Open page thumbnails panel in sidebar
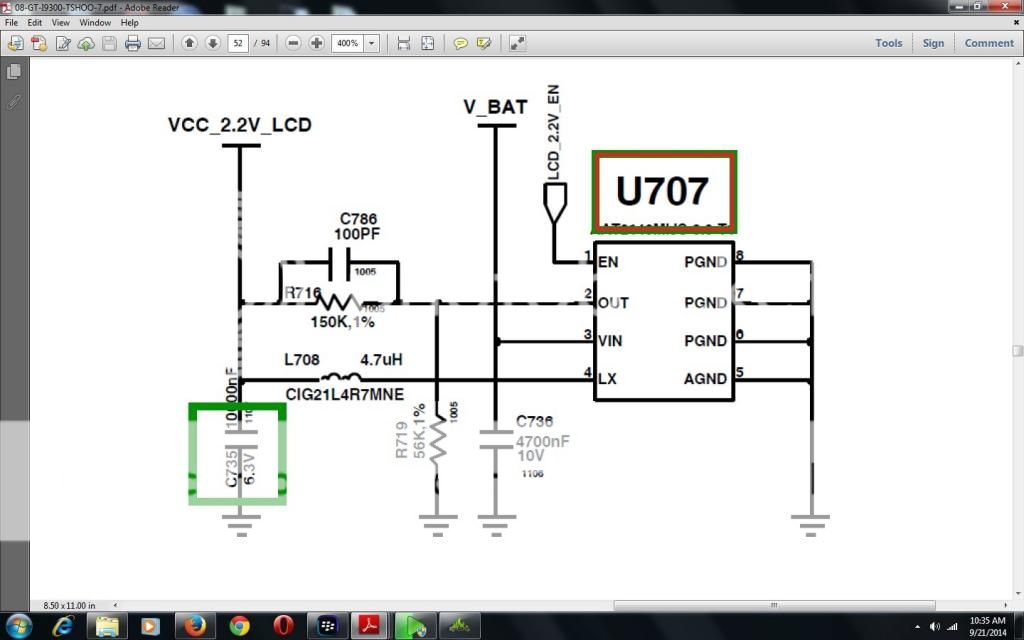The image size is (1024, 640). [14, 72]
